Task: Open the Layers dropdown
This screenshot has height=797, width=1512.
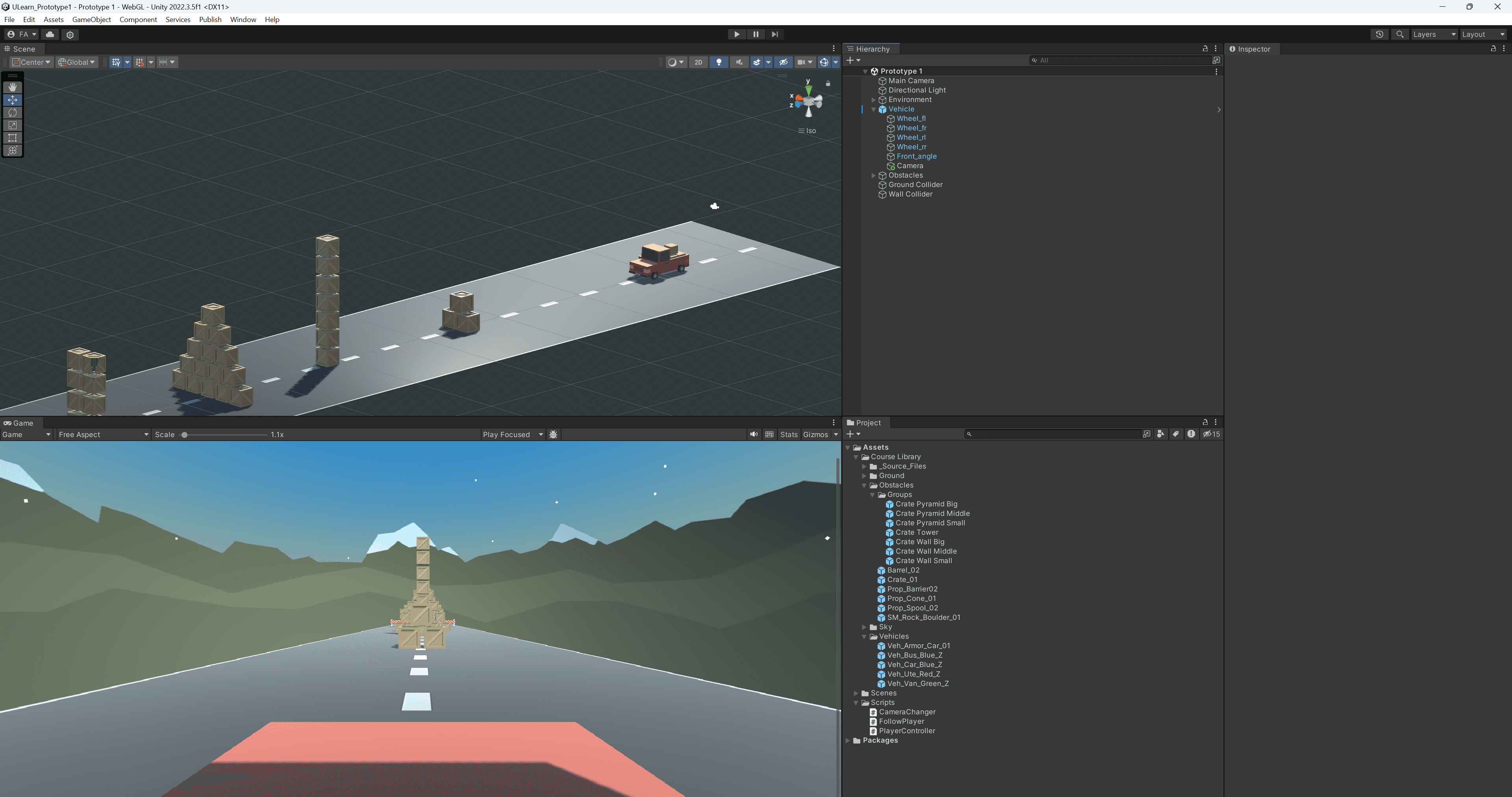Action: click(x=1433, y=34)
